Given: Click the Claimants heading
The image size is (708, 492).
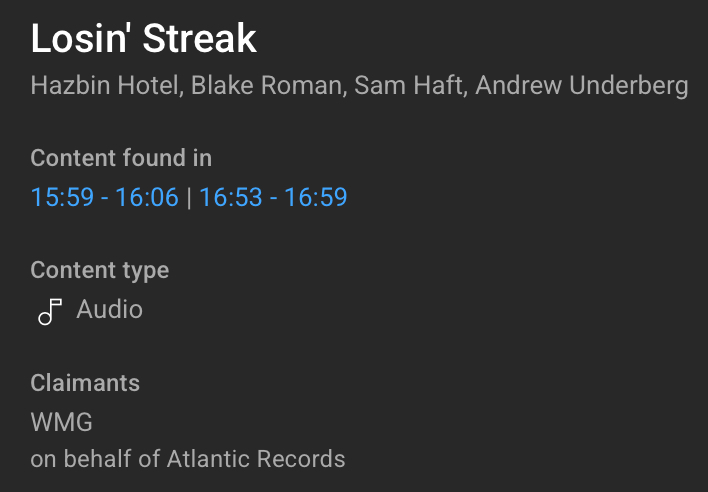Looking at the screenshot, I should point(85,383).
